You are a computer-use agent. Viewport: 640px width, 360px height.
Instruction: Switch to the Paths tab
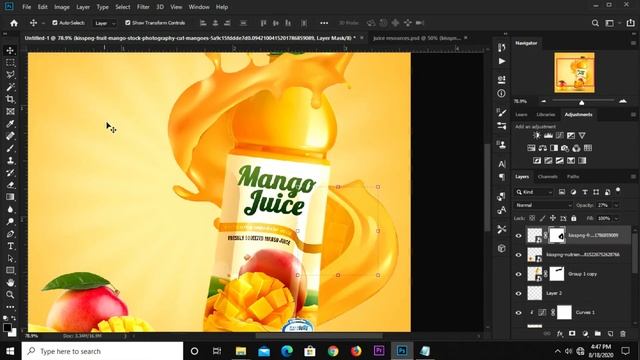tap(573, 177)
